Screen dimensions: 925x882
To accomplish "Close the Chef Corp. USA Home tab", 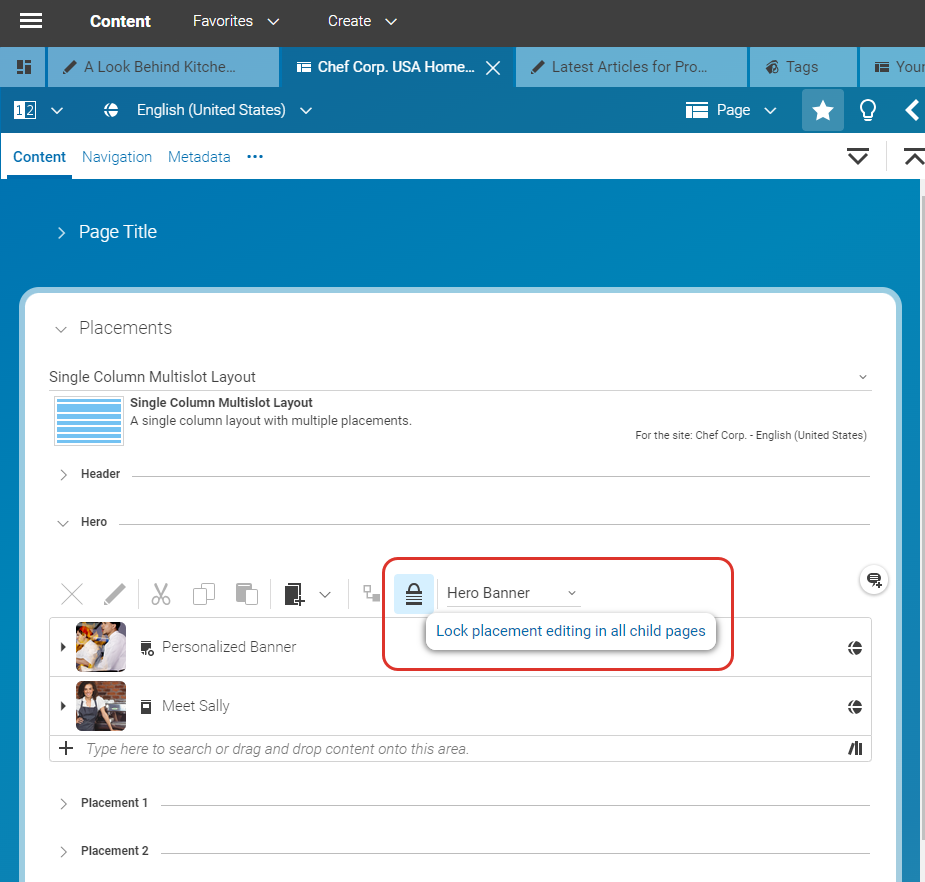I will tap(492, 67).
